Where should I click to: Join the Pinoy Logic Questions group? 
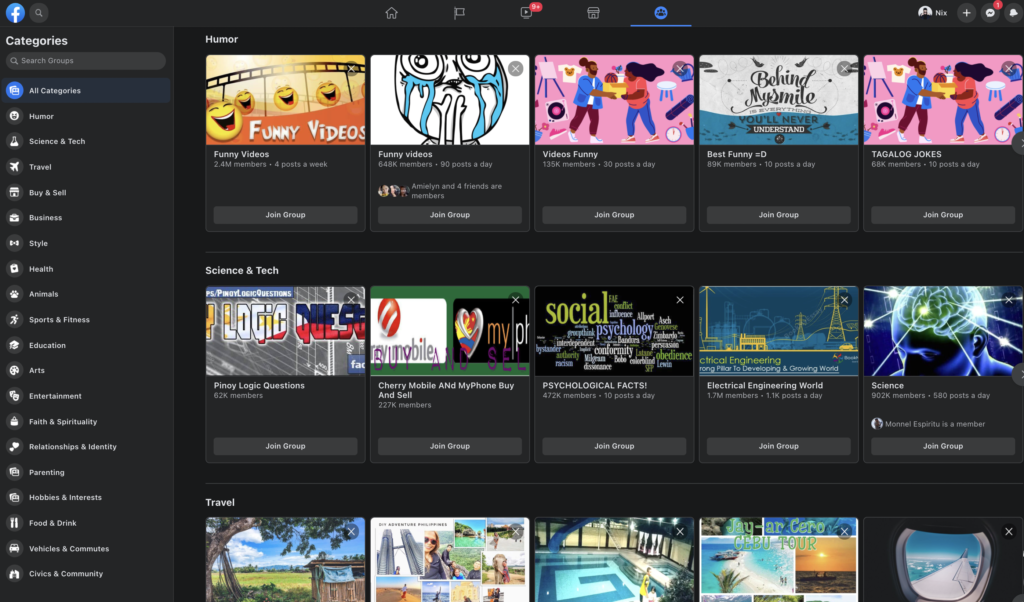coord(285,446)
